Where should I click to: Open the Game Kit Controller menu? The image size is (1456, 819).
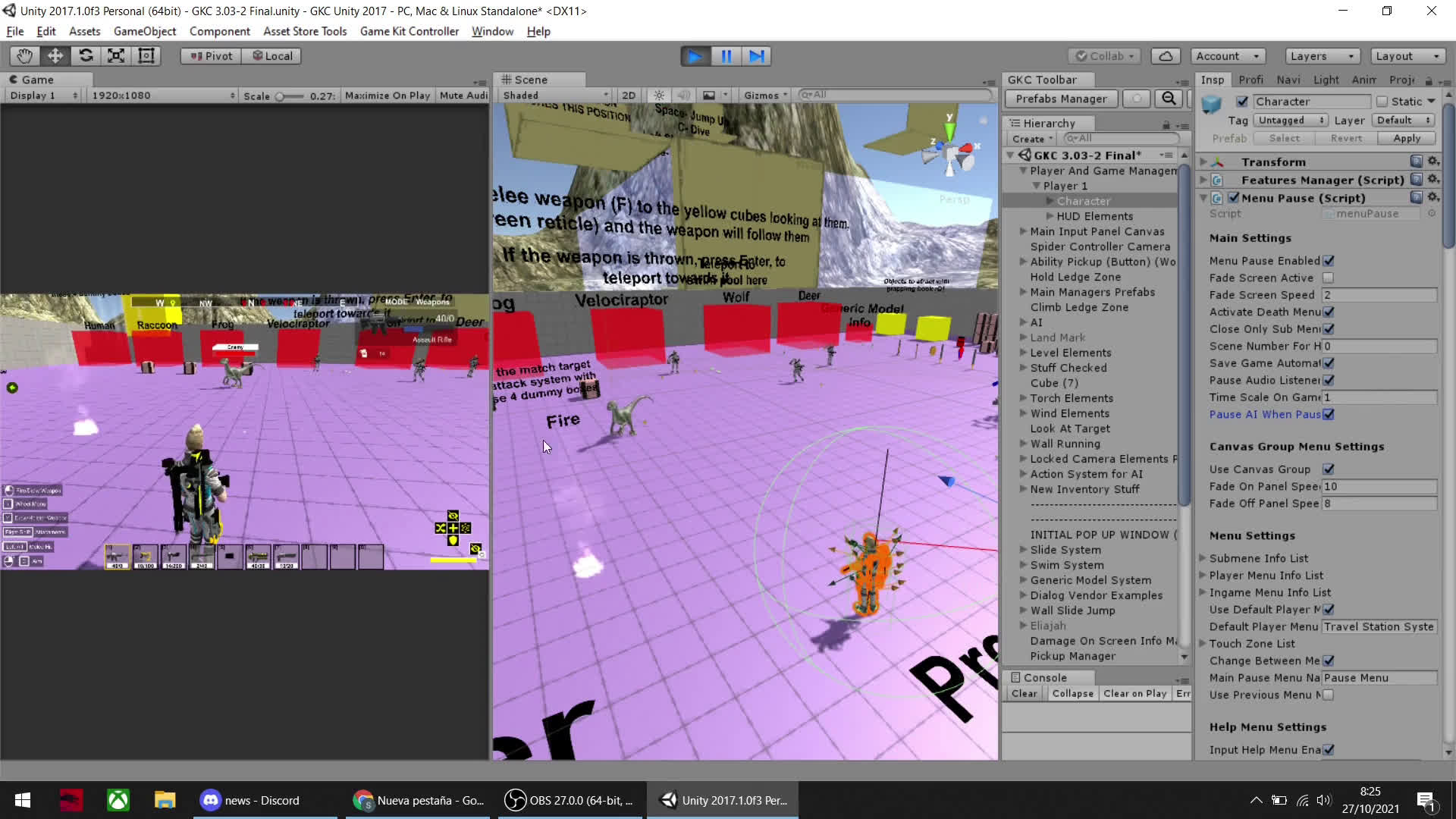pyautogui.click(x=409, y=31)
